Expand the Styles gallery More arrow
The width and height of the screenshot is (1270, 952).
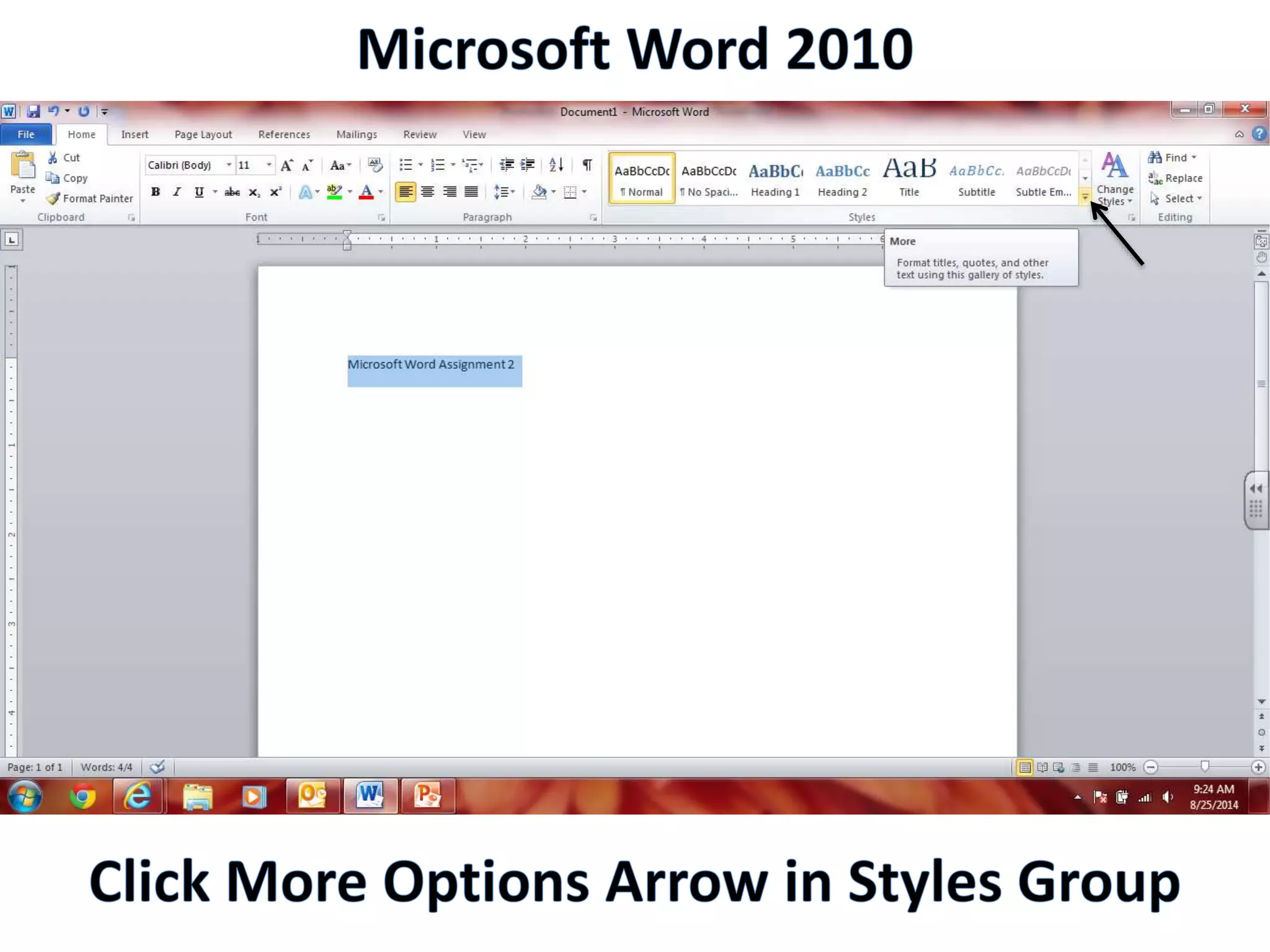(x=1085, y=197)
